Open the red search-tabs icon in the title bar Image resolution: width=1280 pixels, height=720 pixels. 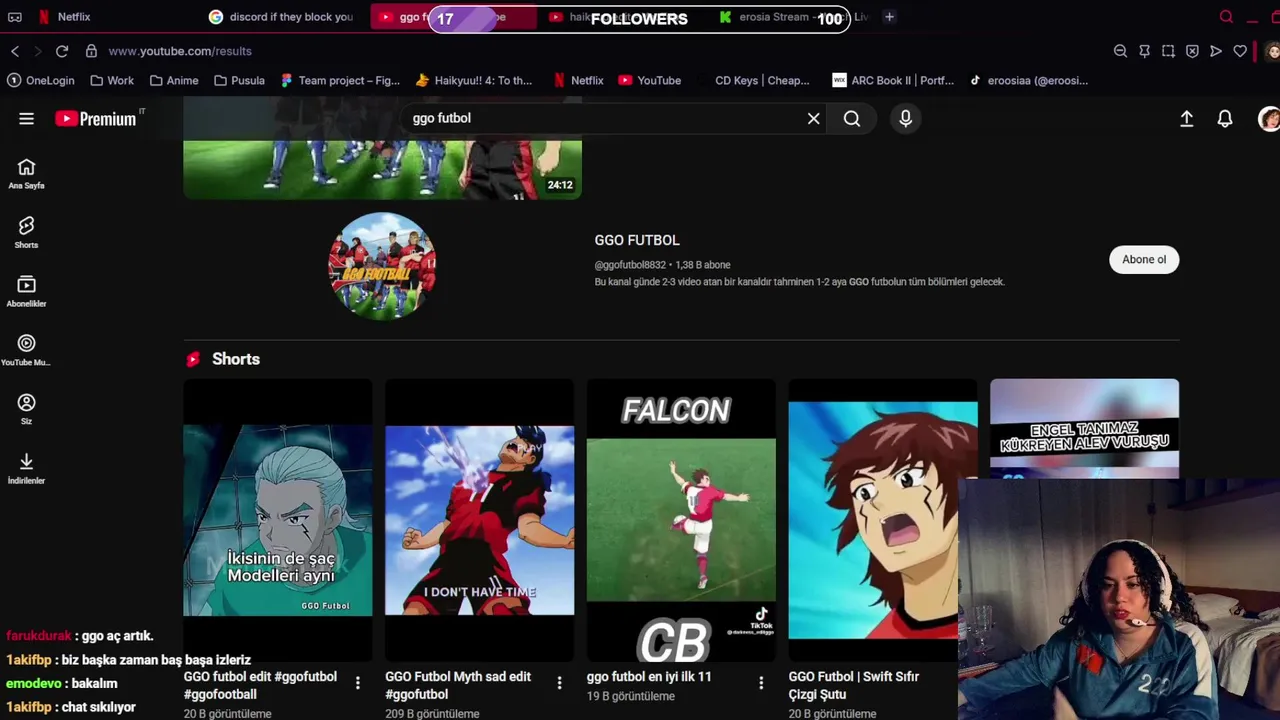(1226, 17)
